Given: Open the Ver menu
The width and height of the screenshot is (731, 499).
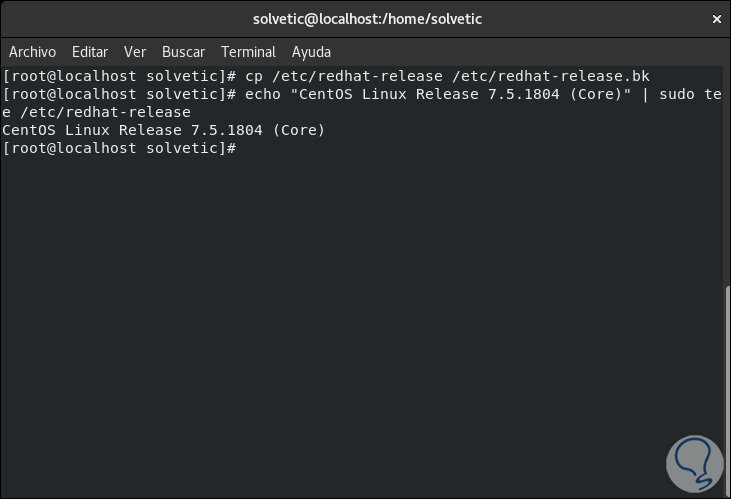Looking at the screenshot, I should pos(135,52).
